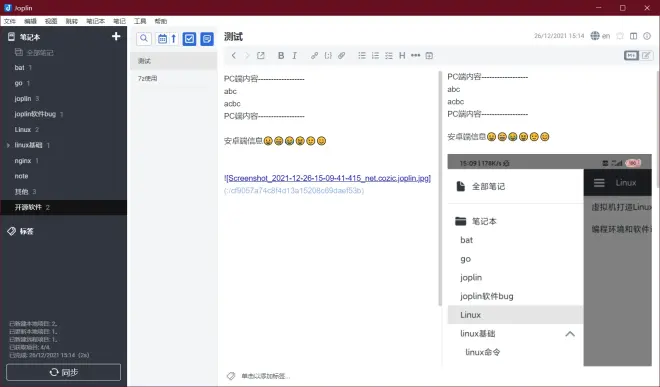
Task: Click the editor pane vertical scrollbar
Action: (x=440, y=188)
